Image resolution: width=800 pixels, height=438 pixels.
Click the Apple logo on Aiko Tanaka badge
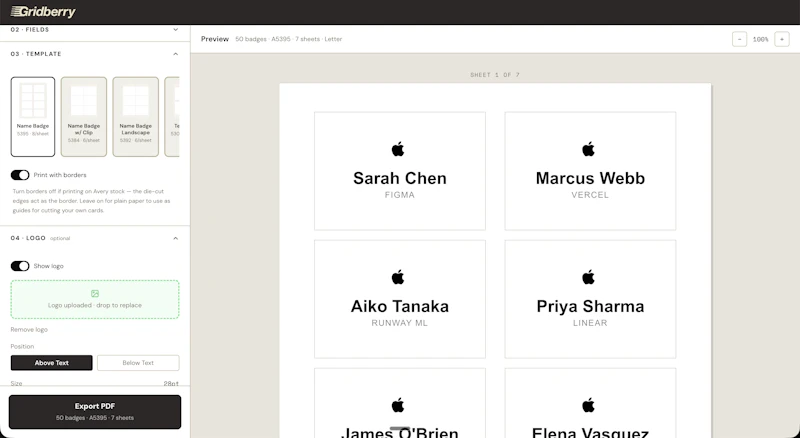coord(398,277)
